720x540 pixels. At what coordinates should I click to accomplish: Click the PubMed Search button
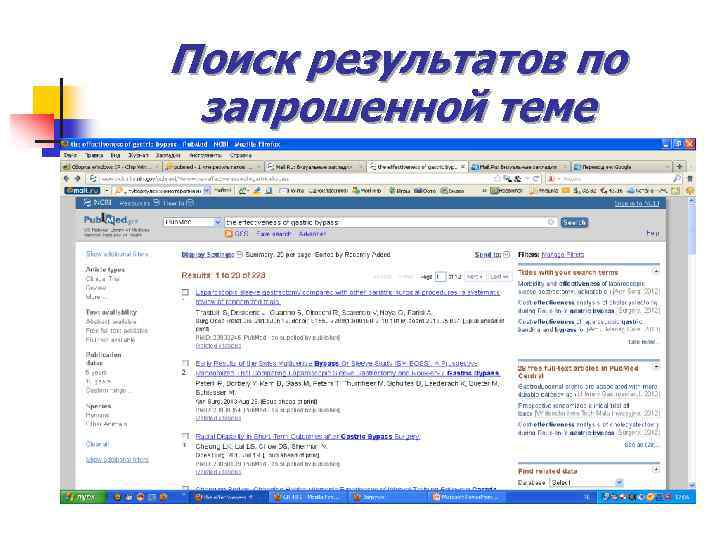(574, 222)
